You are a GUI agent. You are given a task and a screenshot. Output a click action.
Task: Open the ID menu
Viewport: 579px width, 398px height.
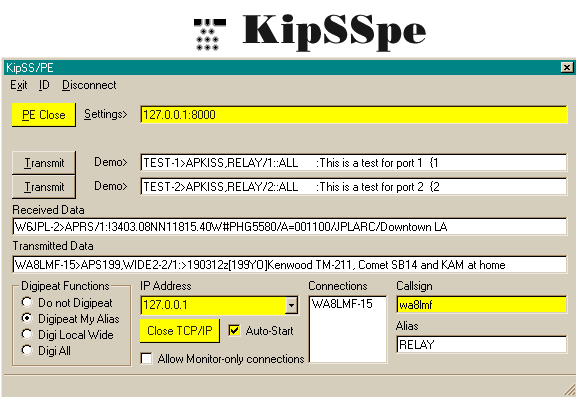point(44,85)
